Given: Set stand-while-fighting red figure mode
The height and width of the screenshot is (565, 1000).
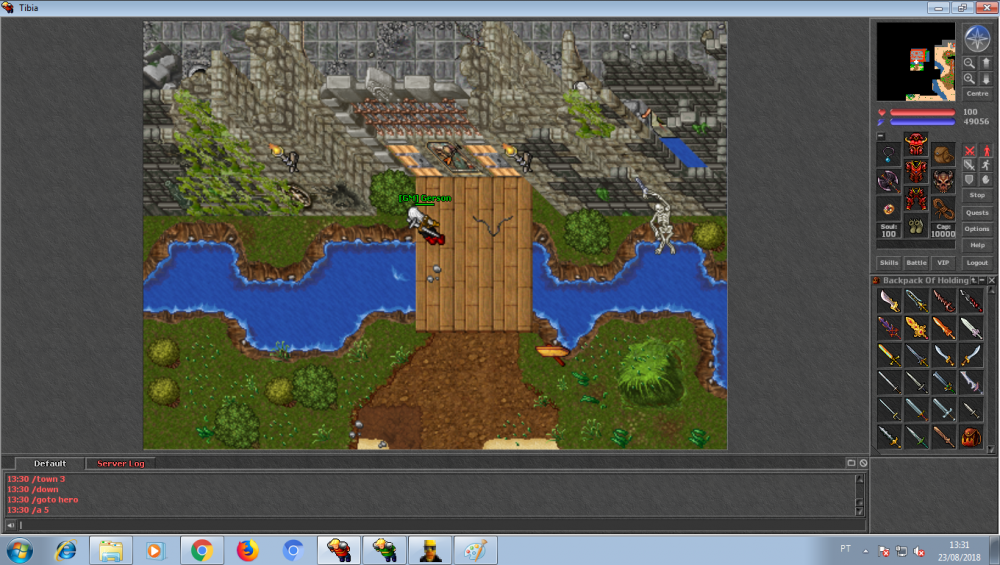Looking at the screenshot, I should pyautogui.click(x=986, y=151).
